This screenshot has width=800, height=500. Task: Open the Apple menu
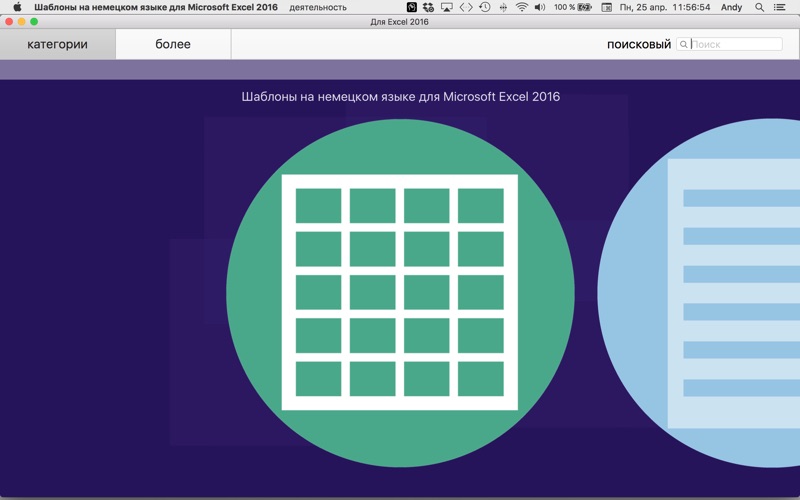click(17, 7)
